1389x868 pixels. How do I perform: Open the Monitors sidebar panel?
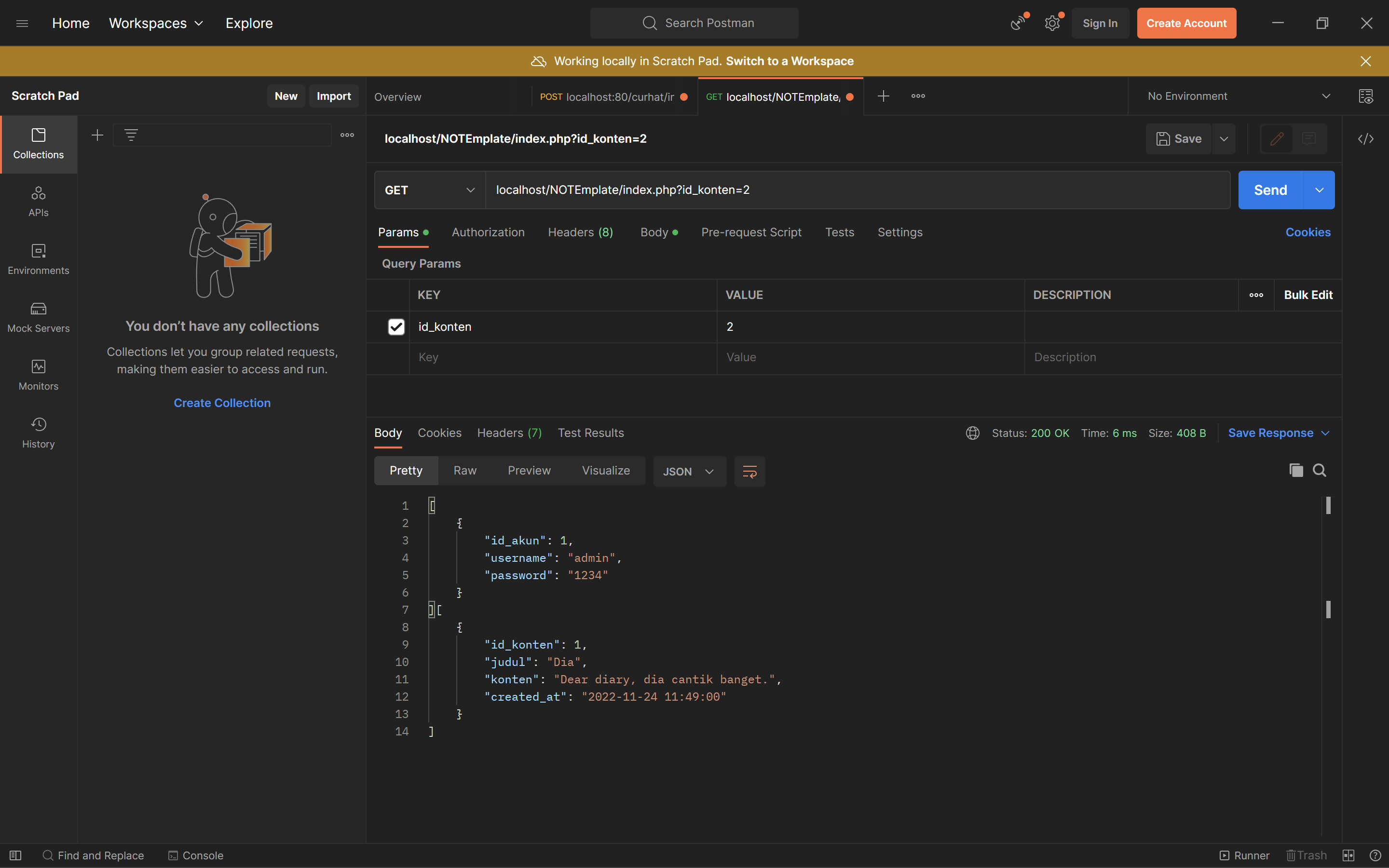[39, 375]
